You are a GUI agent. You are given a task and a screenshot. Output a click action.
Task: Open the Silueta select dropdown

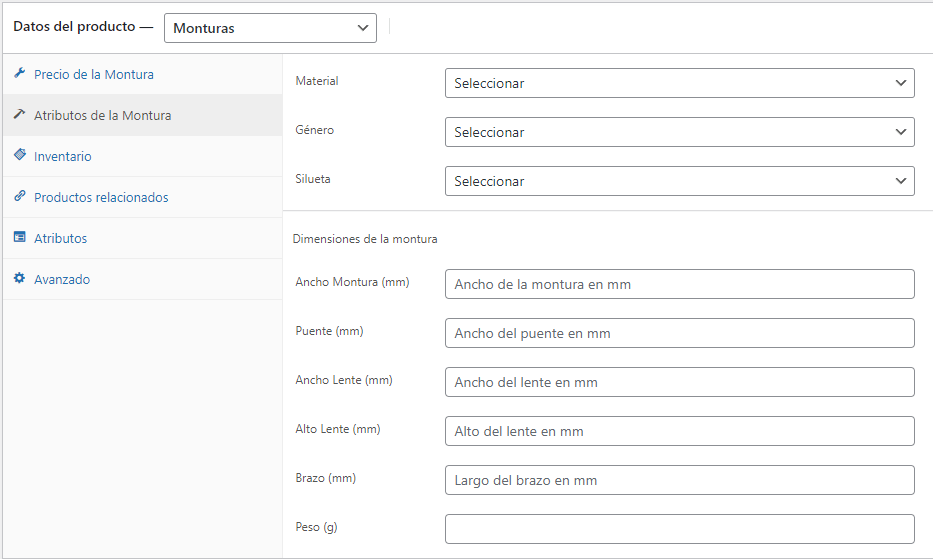[680, 181]
